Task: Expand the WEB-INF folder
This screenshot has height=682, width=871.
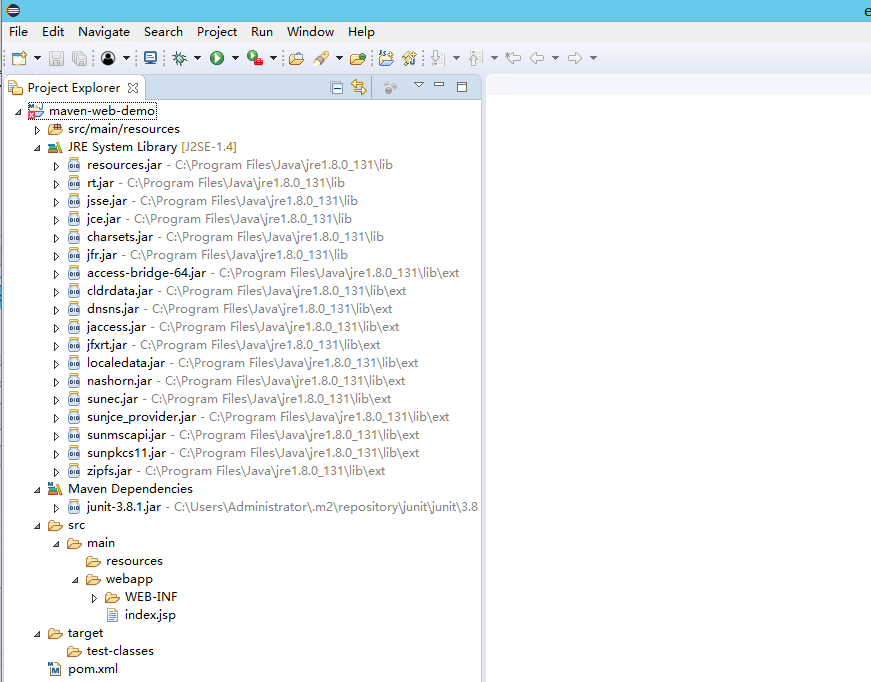Action: [94, 598]
